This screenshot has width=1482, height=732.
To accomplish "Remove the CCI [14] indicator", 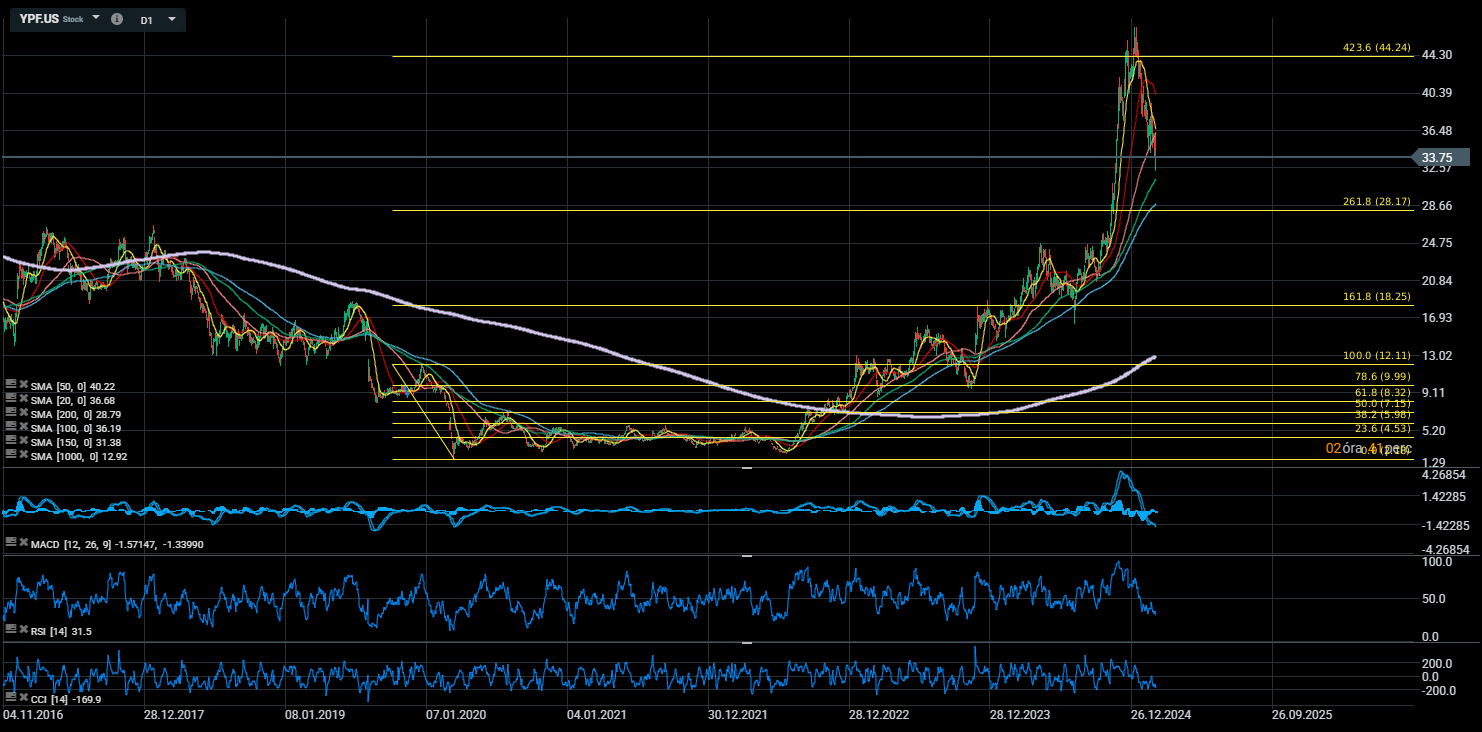I will pos(22,696).
